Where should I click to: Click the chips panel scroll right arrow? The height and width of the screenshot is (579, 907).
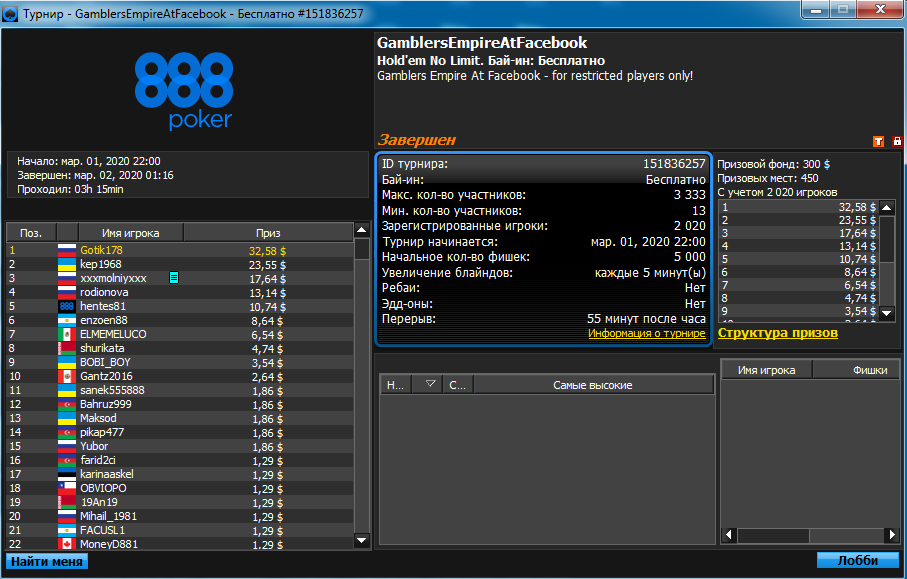pos(892,536)
